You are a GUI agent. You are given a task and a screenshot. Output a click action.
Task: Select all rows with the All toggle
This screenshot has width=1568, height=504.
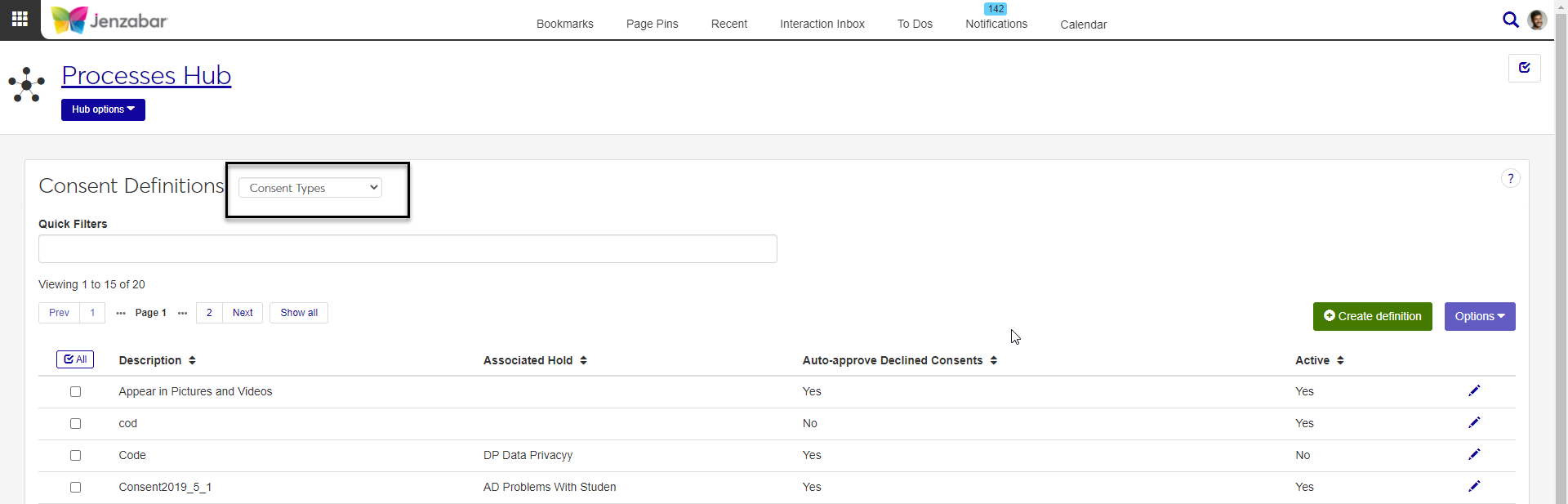coord(75,359)
